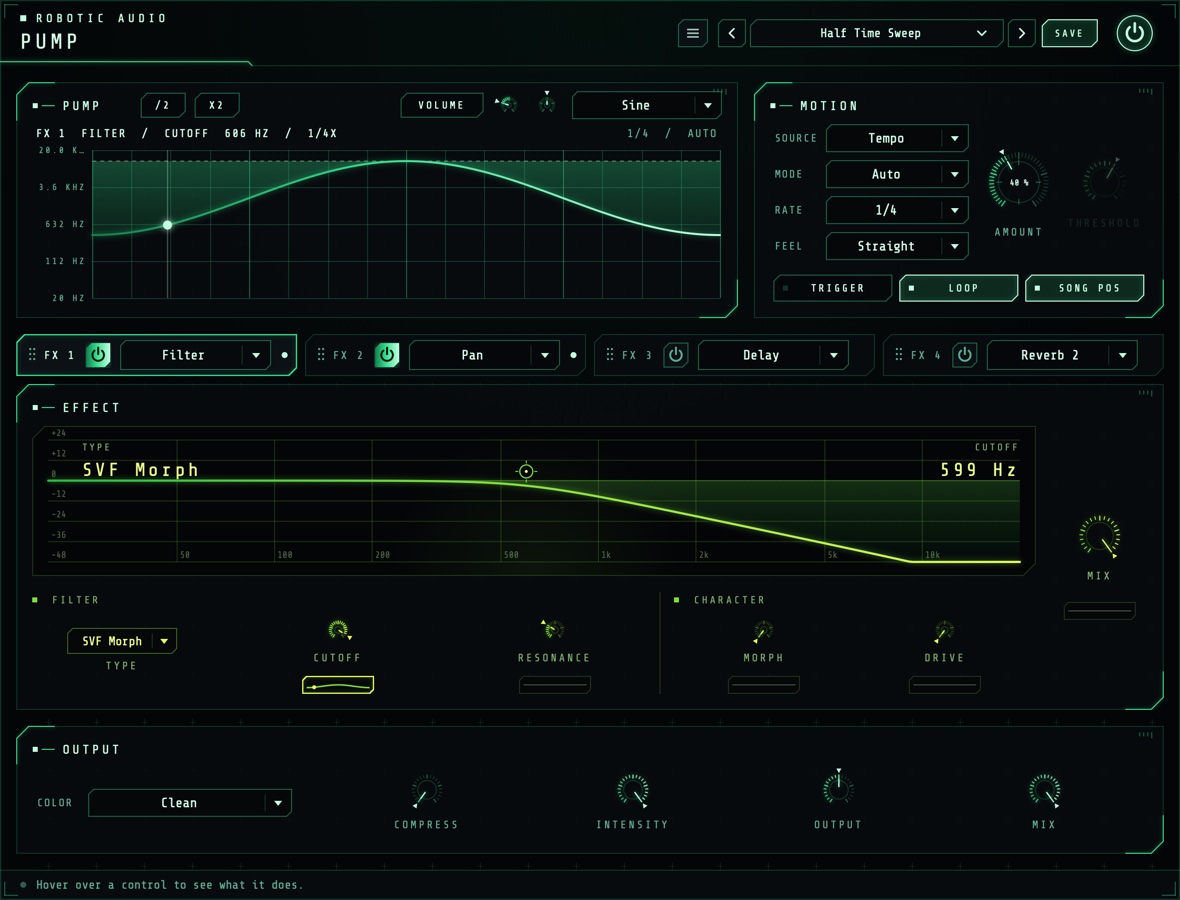
Task: Open the FX 3 Delay effect dropdown
Action: click(773, 355)
